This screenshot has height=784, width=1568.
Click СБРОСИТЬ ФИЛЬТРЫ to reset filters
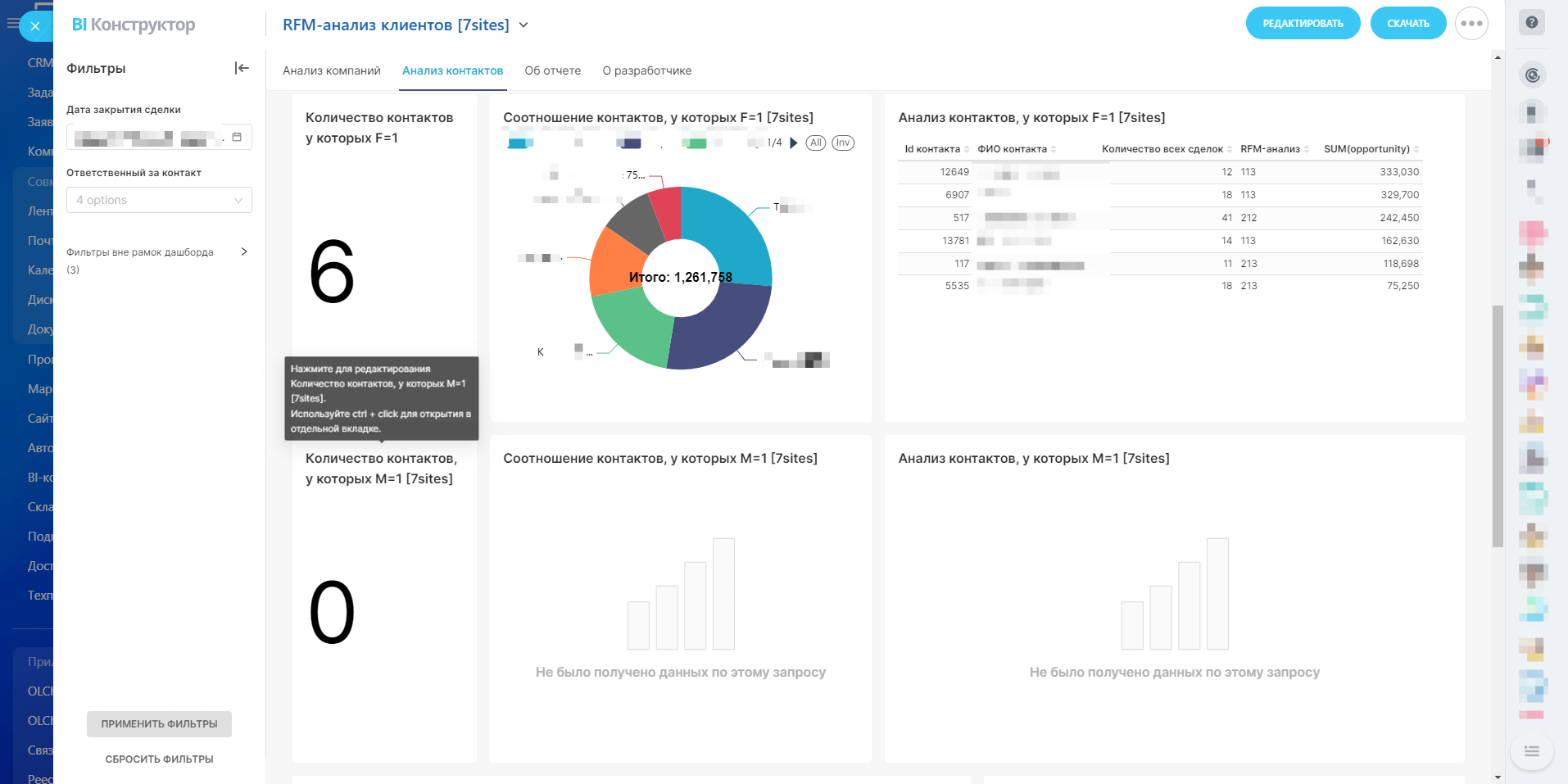click(159, 759)
